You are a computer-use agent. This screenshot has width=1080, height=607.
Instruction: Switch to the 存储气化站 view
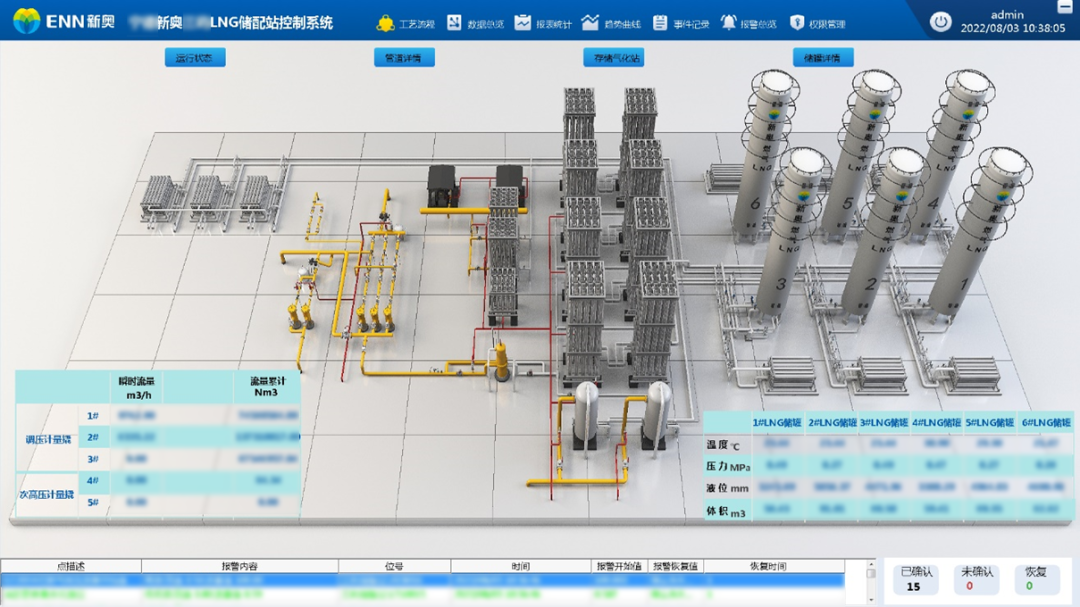[x=614, y=58]
